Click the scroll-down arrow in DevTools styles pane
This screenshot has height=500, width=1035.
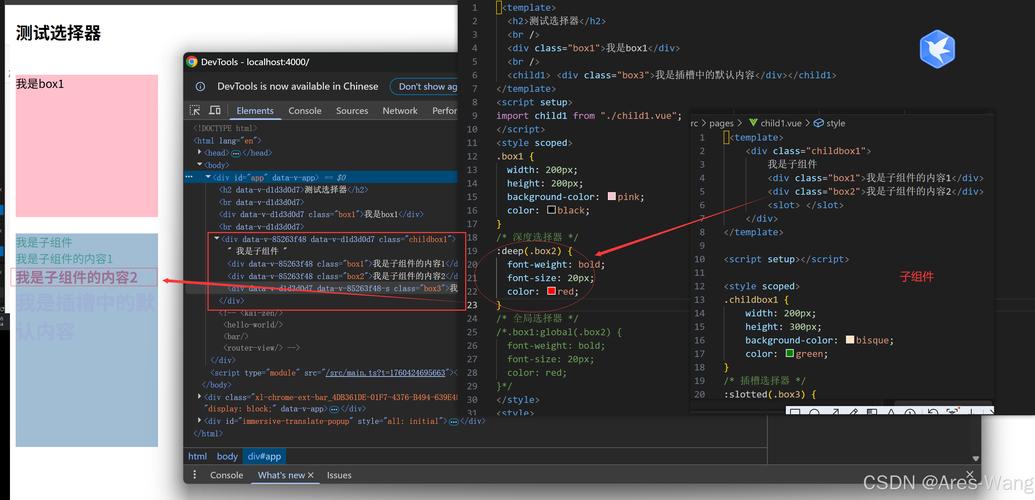[x=976, y=458]
